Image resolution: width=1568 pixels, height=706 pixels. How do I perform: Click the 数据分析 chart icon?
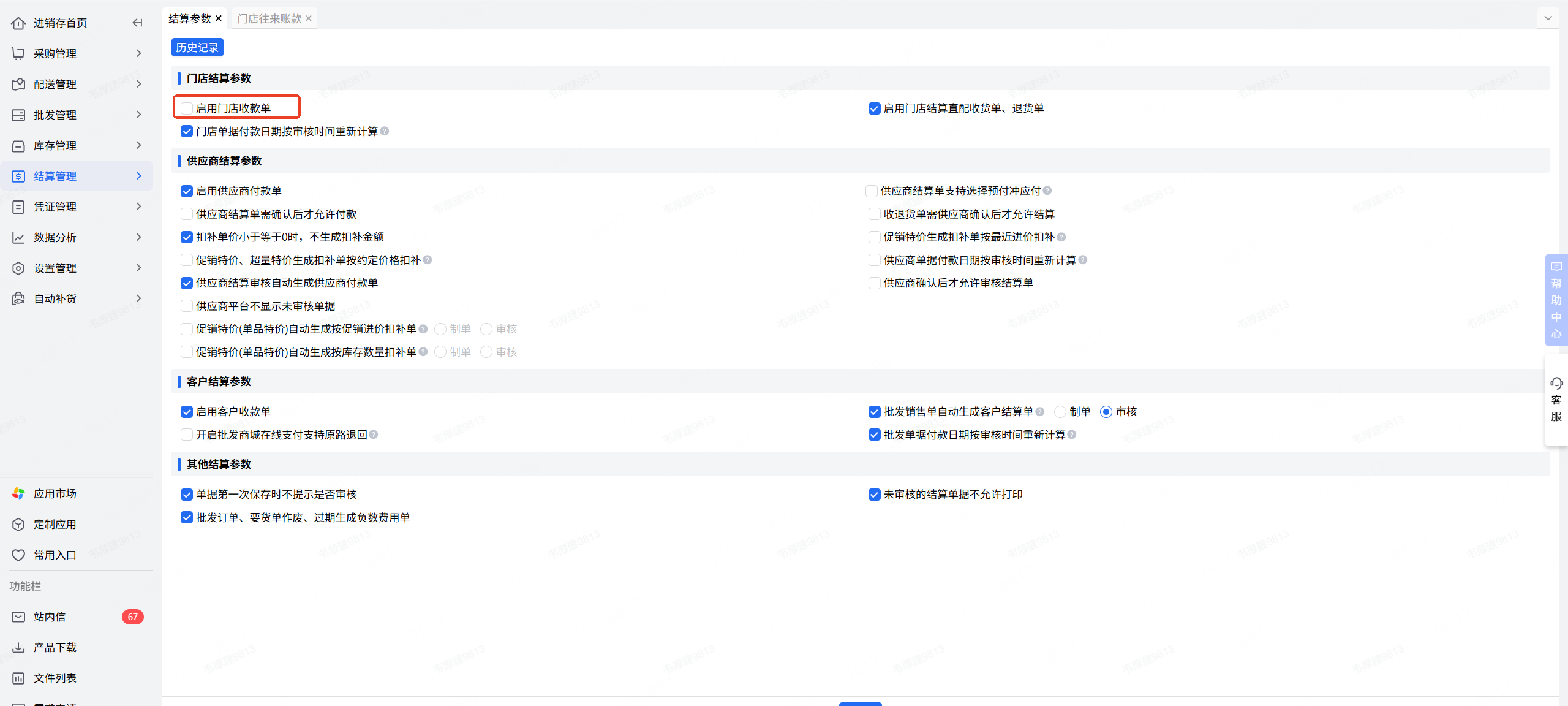click(18, 238)
